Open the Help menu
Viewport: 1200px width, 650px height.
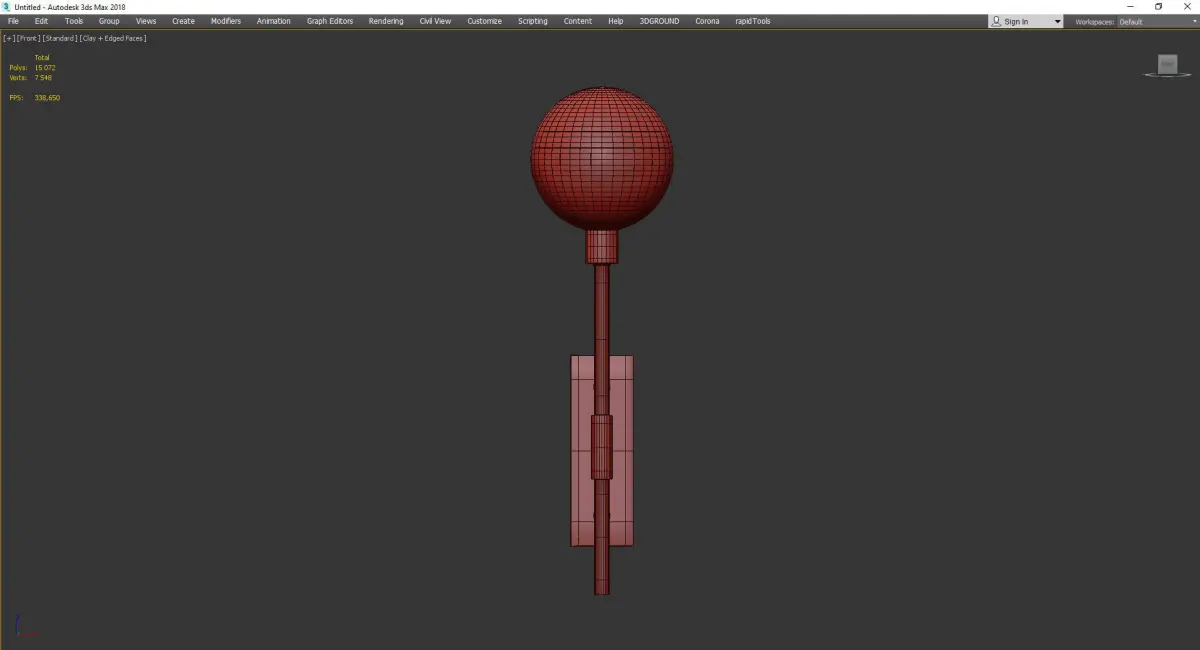click(x=616, y=21)
